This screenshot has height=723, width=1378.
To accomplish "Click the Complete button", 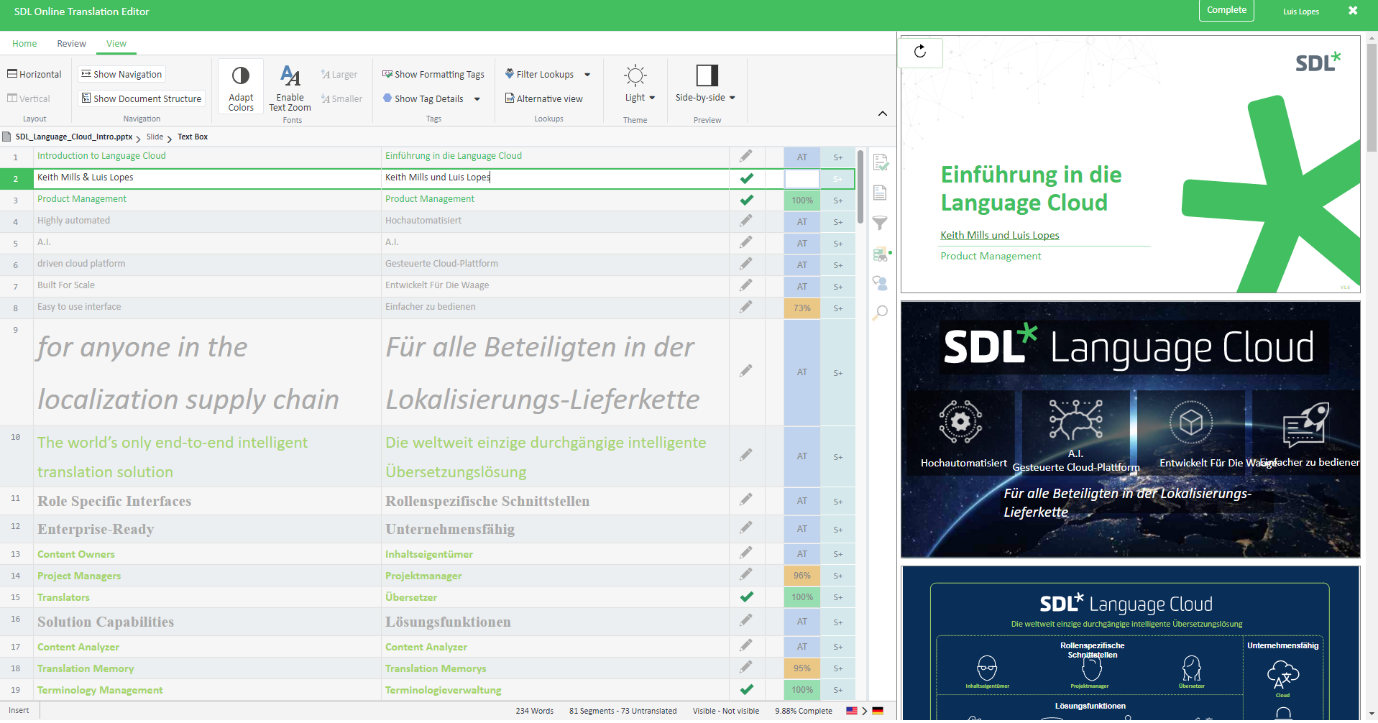I will point(1226,10).
